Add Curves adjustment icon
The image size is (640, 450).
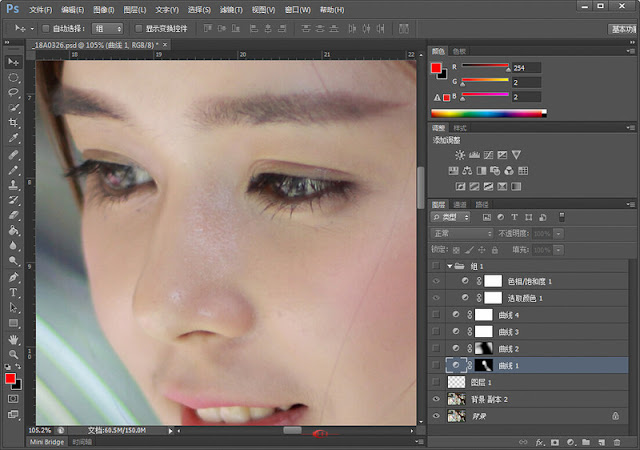[x=488, y=155]
